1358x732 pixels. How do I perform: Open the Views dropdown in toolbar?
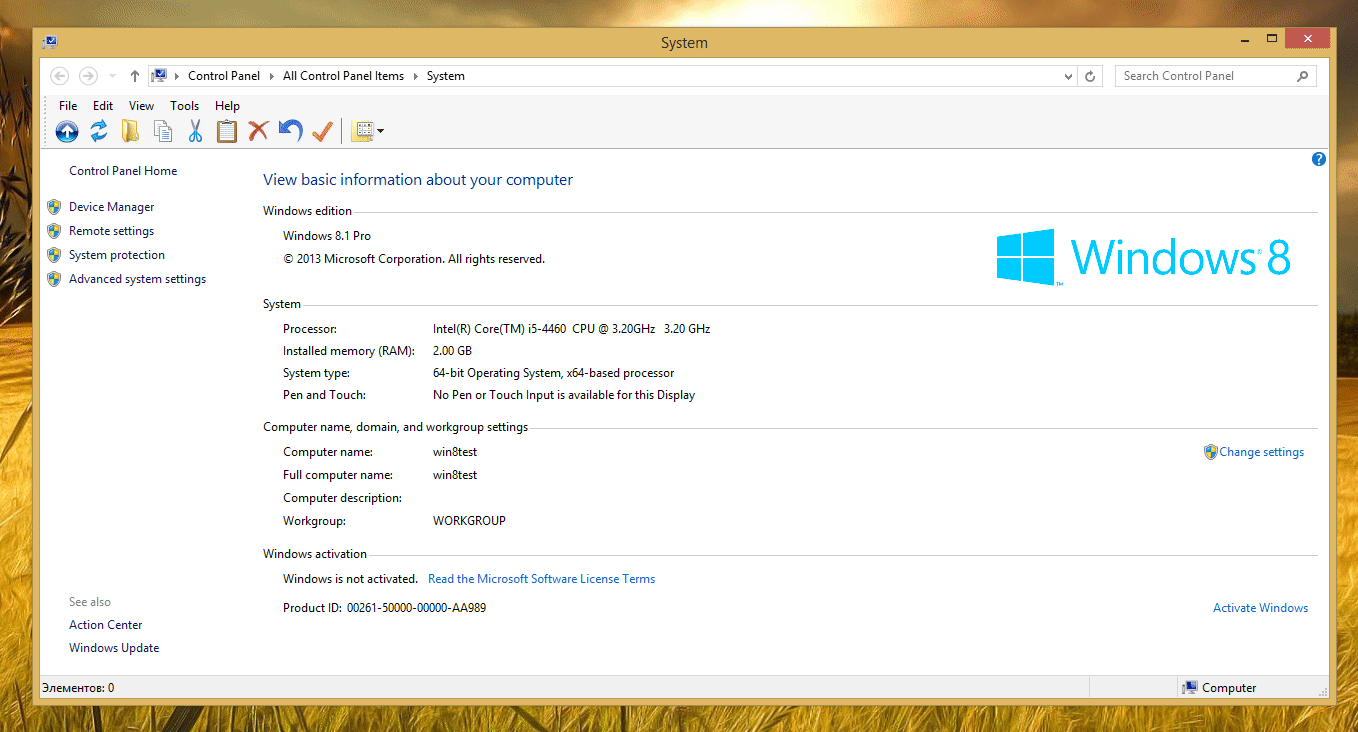[367, 131]
